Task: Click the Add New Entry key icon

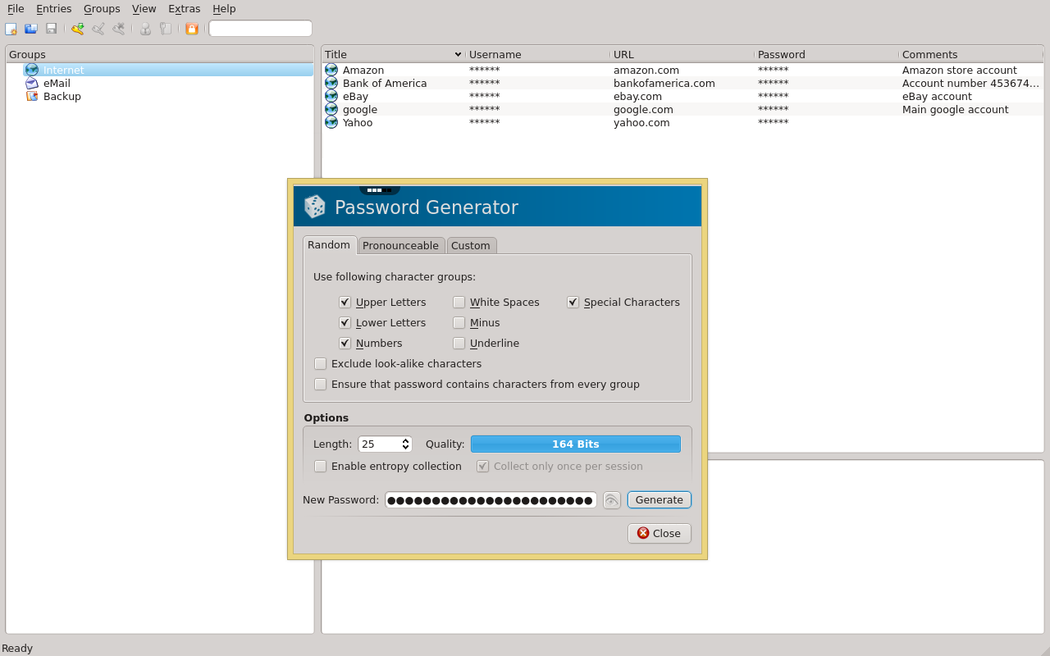Action: point(77,29)
